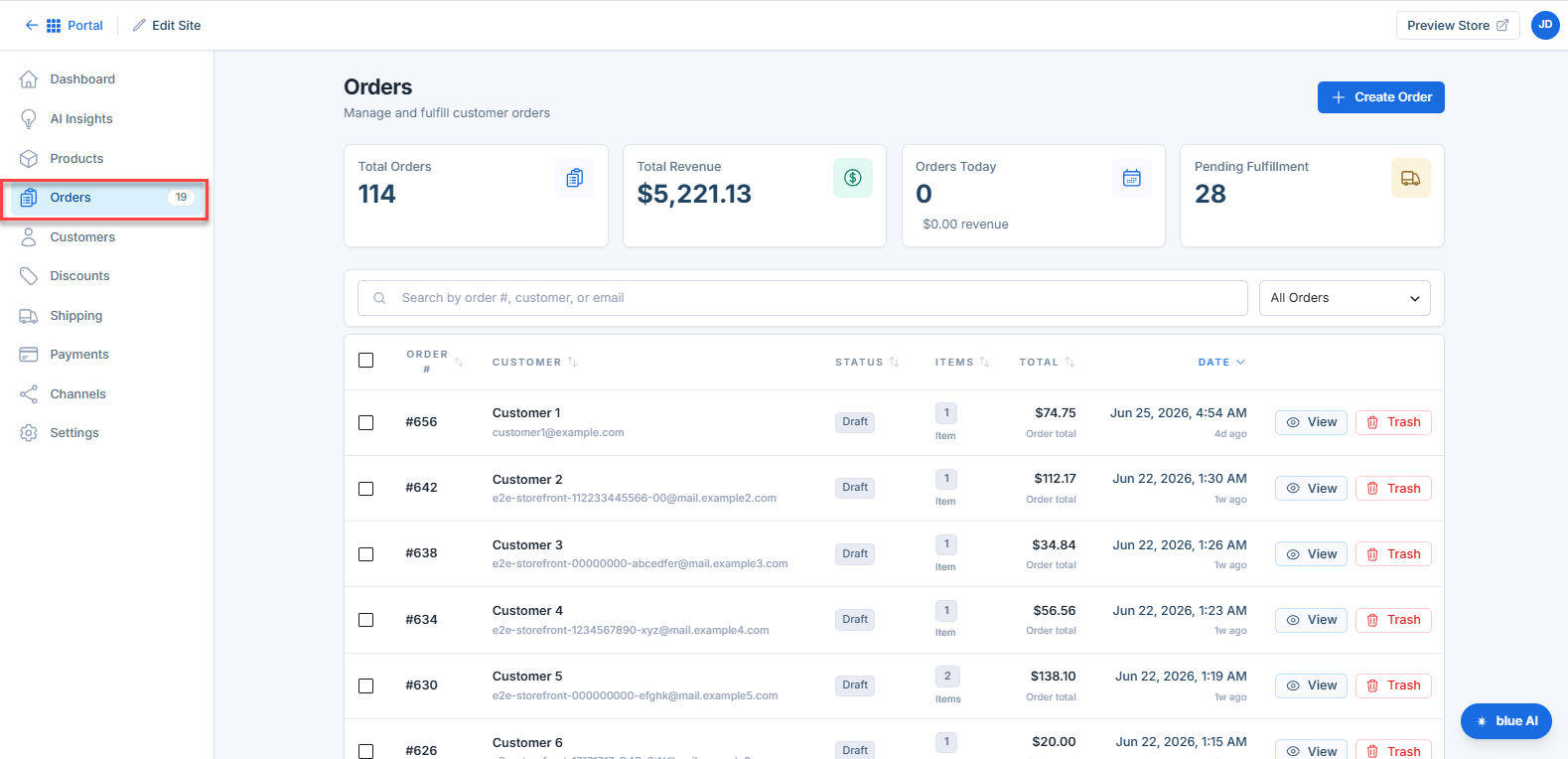Click customer1@example.com email
Viewport: 1568px width, 759px height.
pos(558,433)
